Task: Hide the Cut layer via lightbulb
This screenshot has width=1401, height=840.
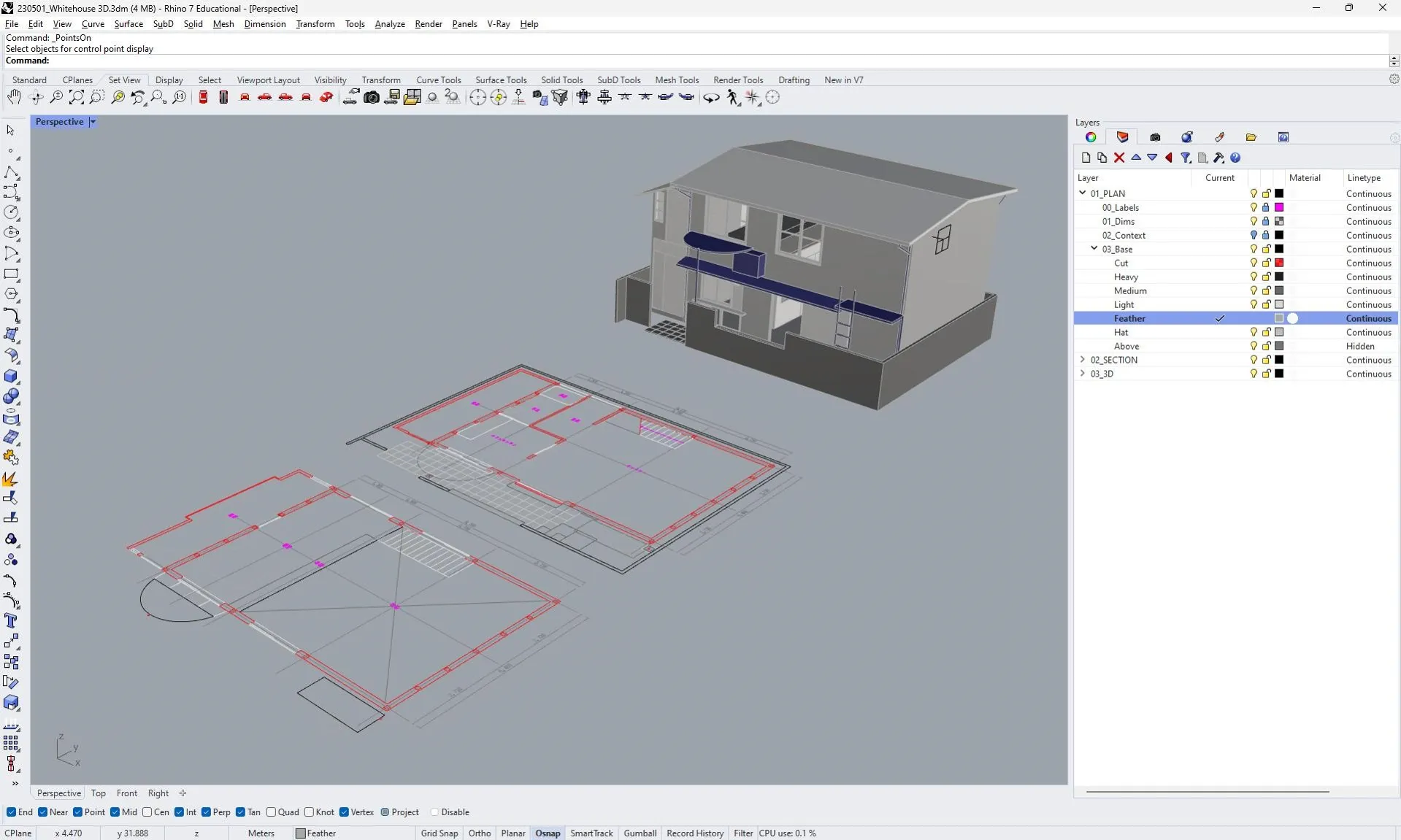Action: click(1254, 263)
